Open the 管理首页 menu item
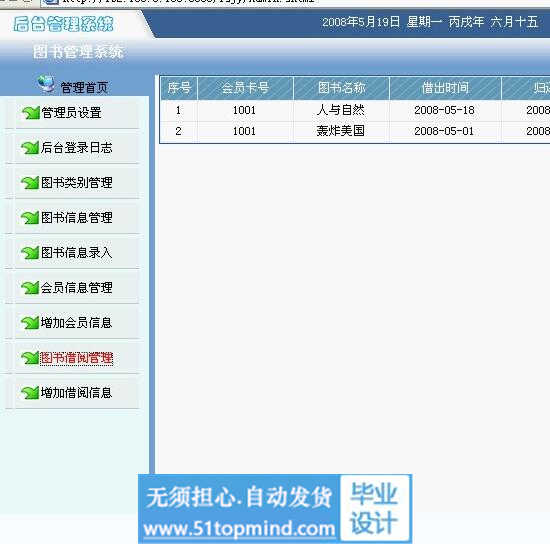This screenshot has width=550, height=544. (x=84, y=87)
